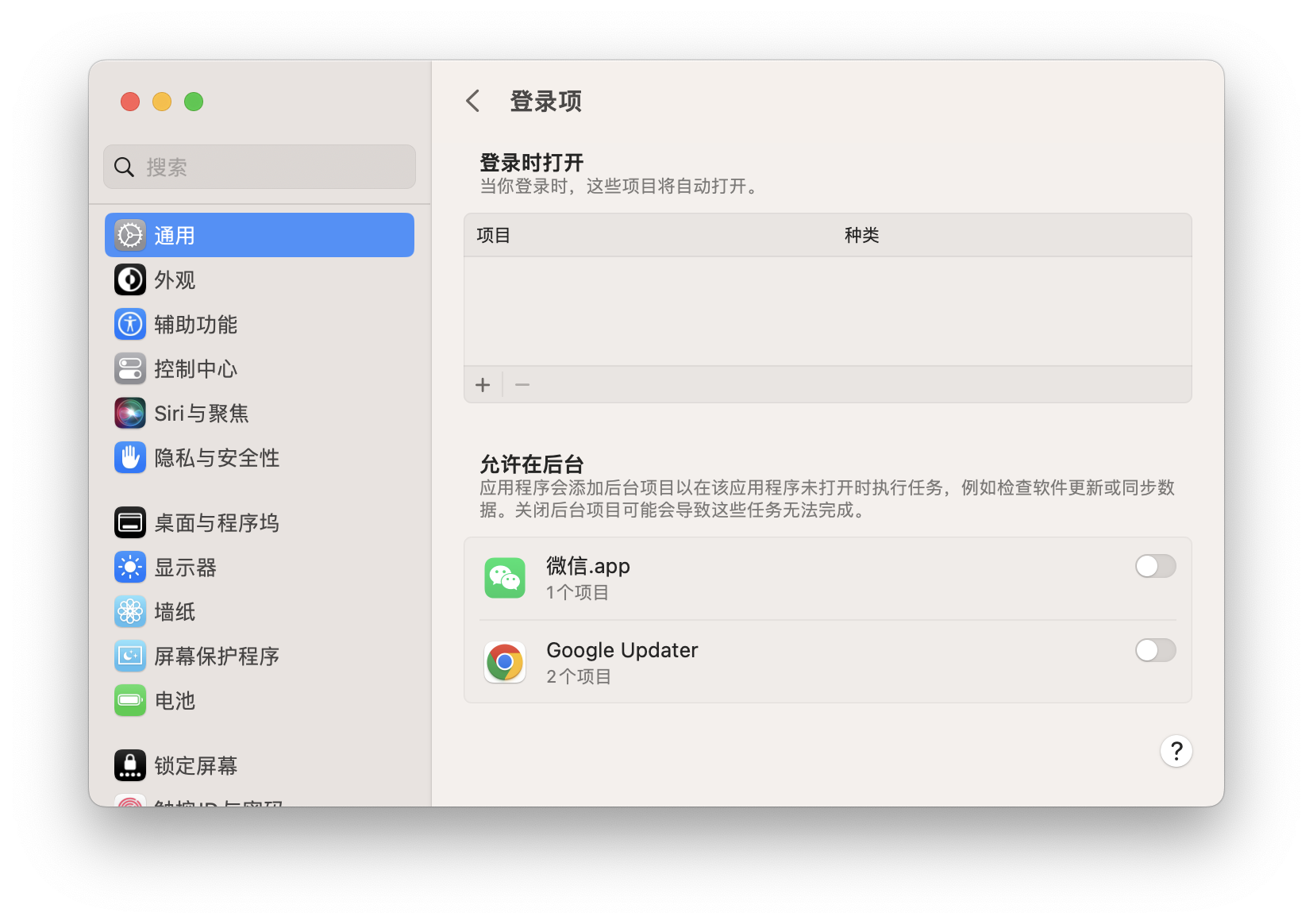Select 通用 in the sidebar
The height and width of the screenshot is (924, 1313).
(260, 235)
